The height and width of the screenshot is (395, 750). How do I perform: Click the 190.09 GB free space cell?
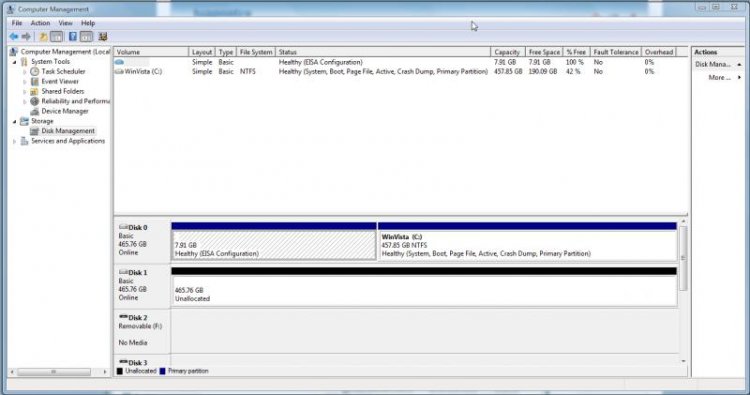coord(543,72)
